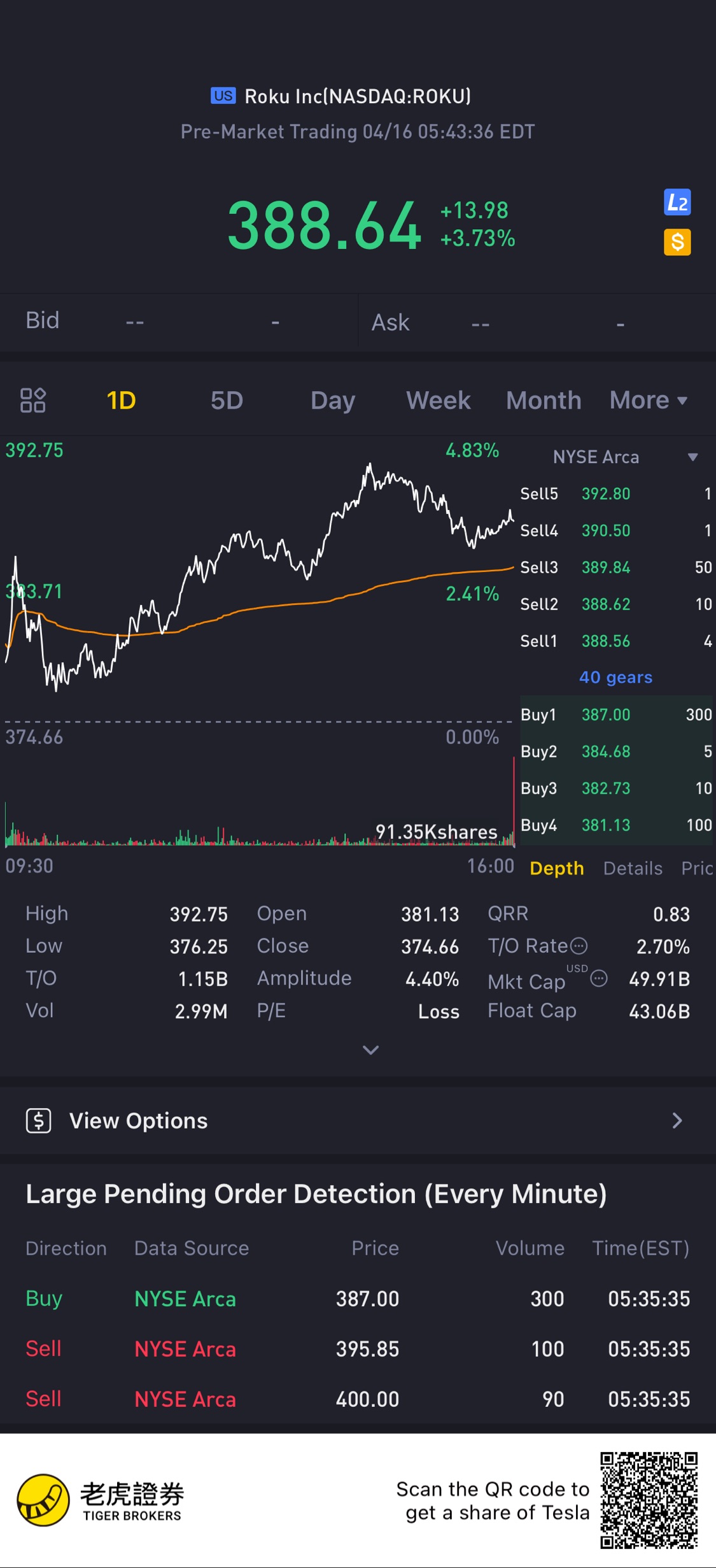Open the chart layout grid icon
716x1568 pixels.
[x=33, y=400]
